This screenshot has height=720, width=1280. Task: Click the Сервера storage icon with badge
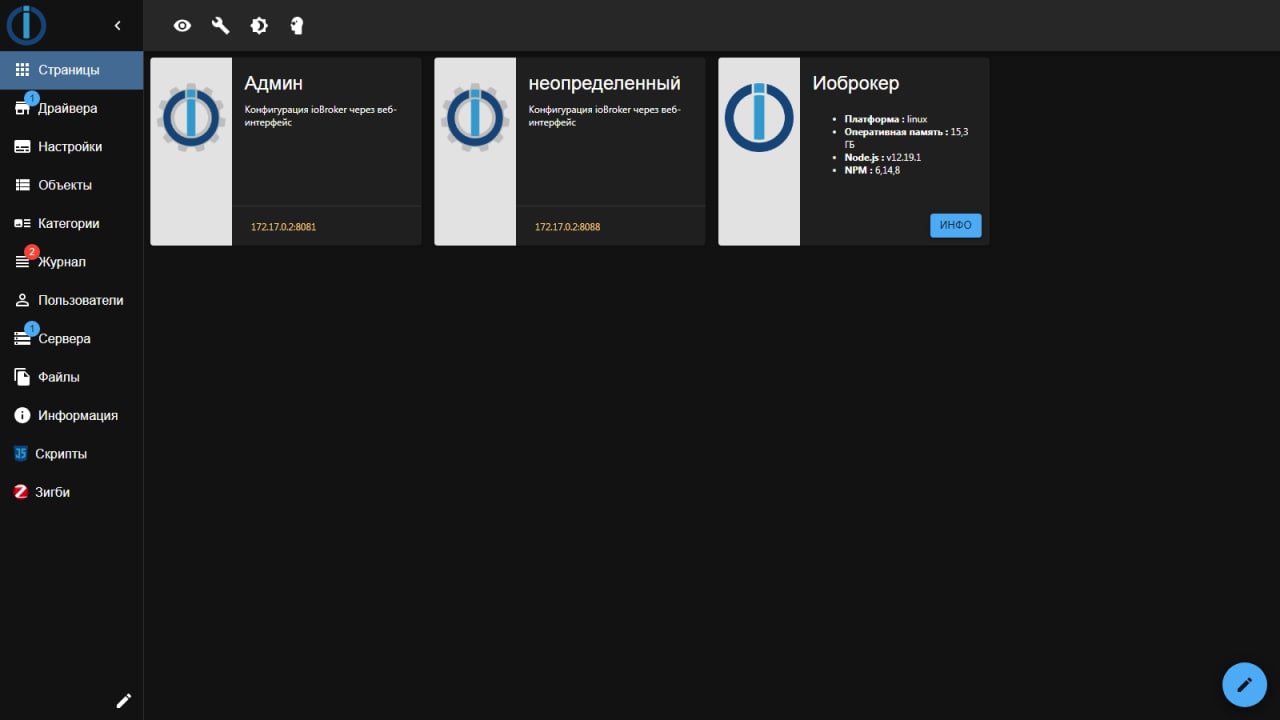(22, 340)
